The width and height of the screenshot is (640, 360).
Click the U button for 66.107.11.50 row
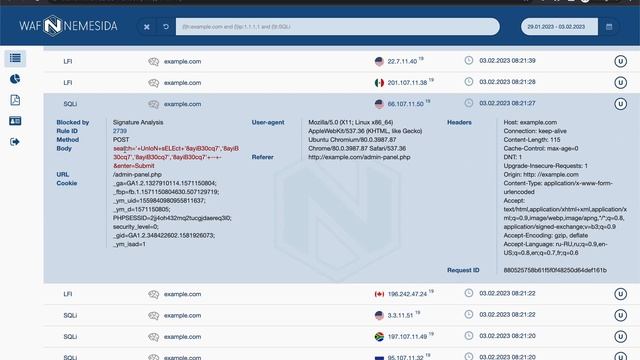pos(620,104)
